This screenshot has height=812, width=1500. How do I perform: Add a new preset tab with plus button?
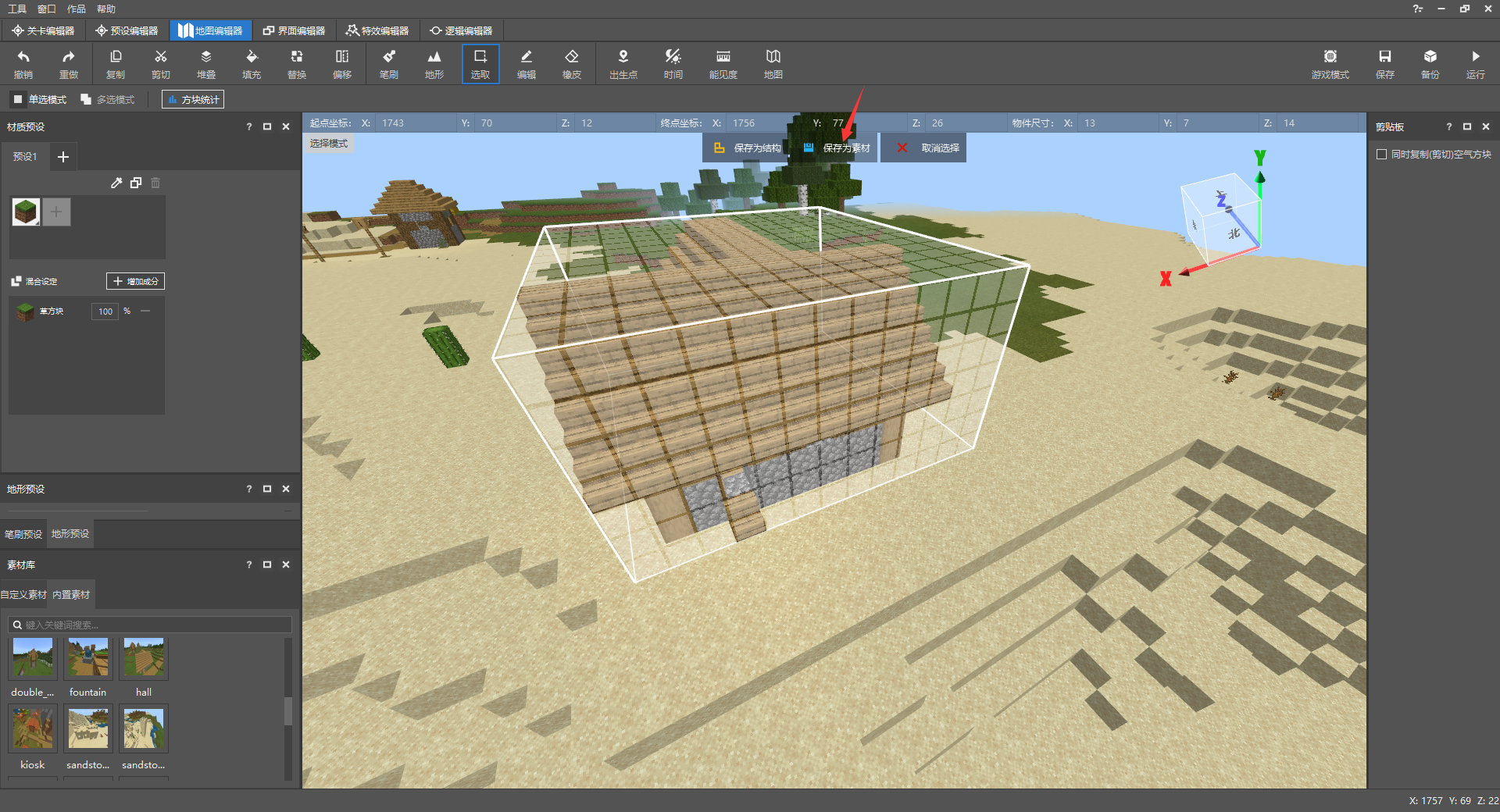click(x=63, y=157)
